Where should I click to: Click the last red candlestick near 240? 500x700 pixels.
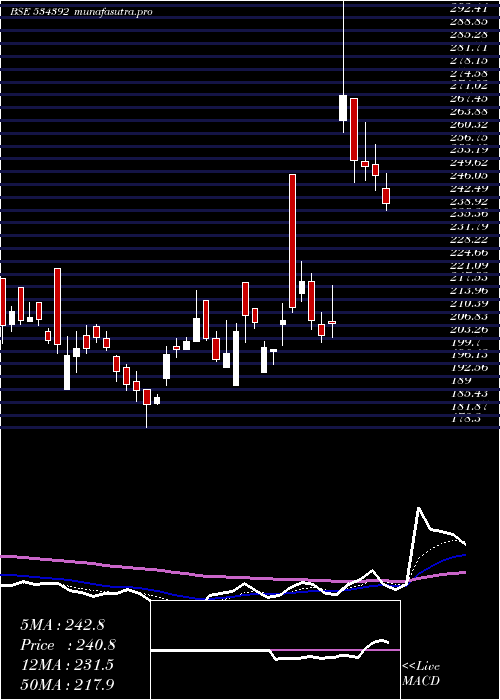pyautogui.click(x=386, y=196)
